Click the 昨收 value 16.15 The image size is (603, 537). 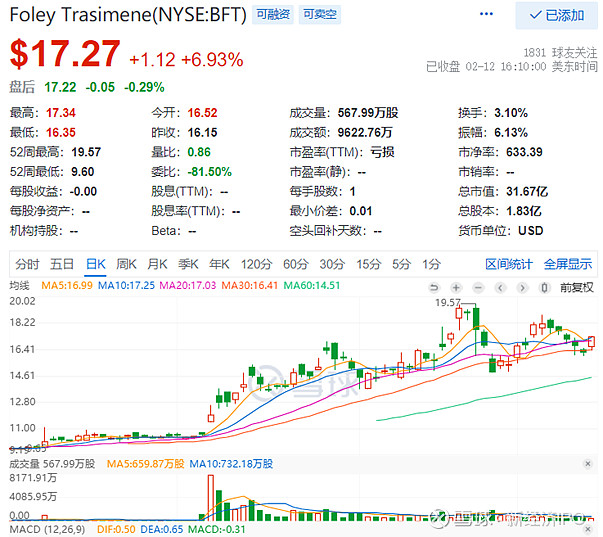tap(202, 132)
